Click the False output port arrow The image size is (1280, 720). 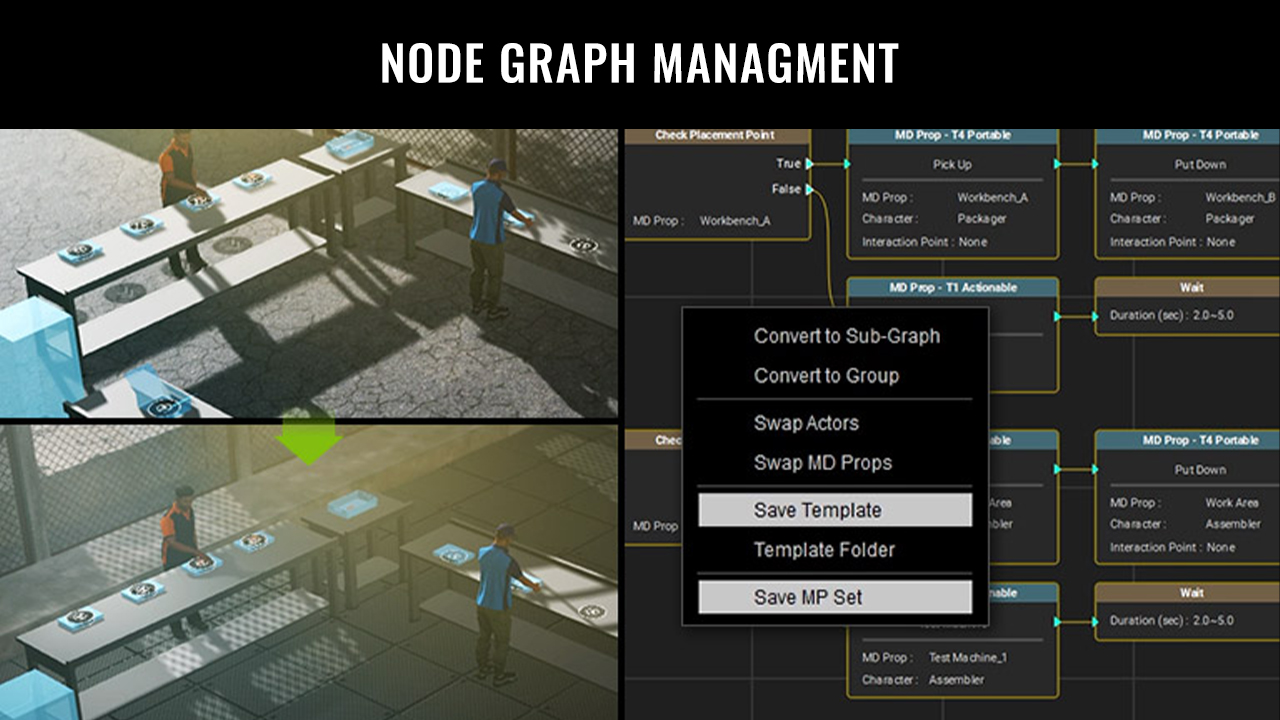[x=810, y=189]
